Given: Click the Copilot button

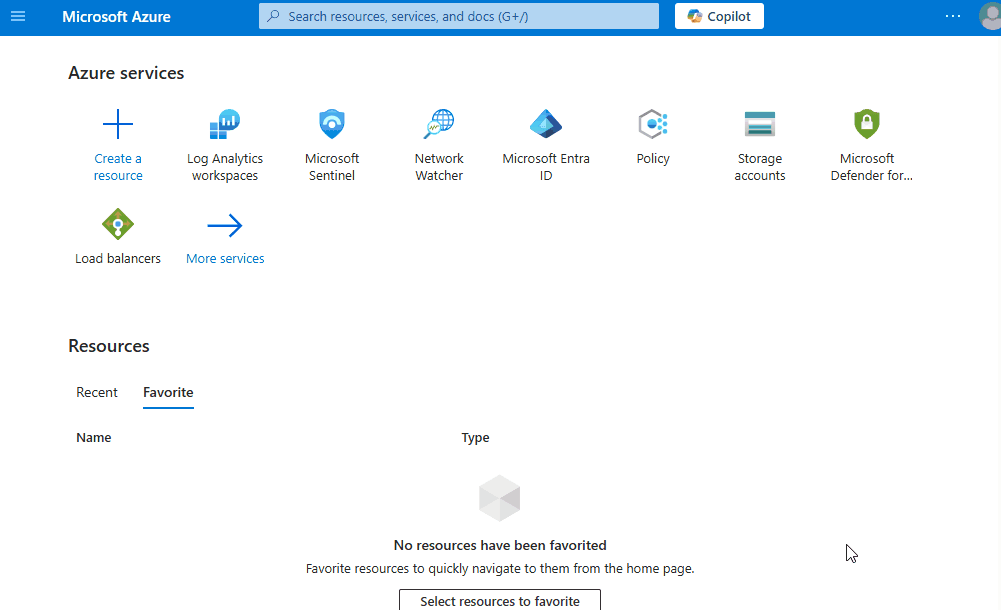Looking at the screenshot, I should [x=719, y=17].
